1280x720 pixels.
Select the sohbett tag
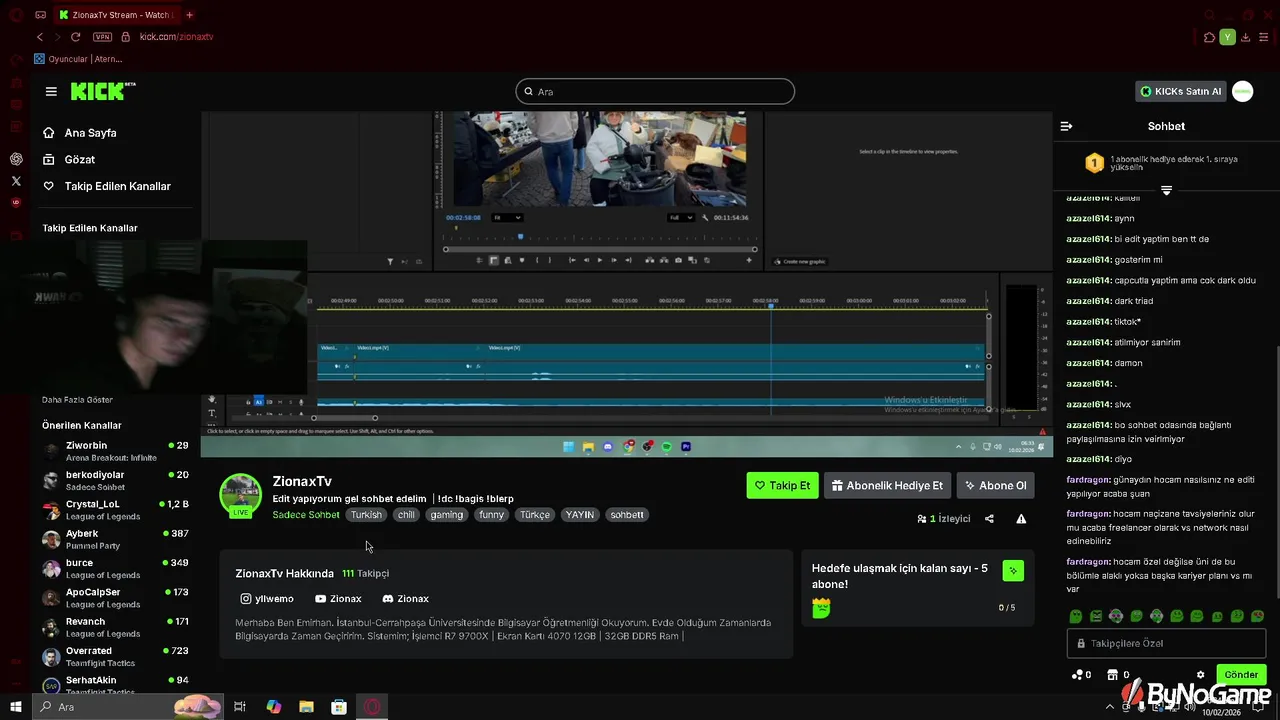tap(627, 515)
